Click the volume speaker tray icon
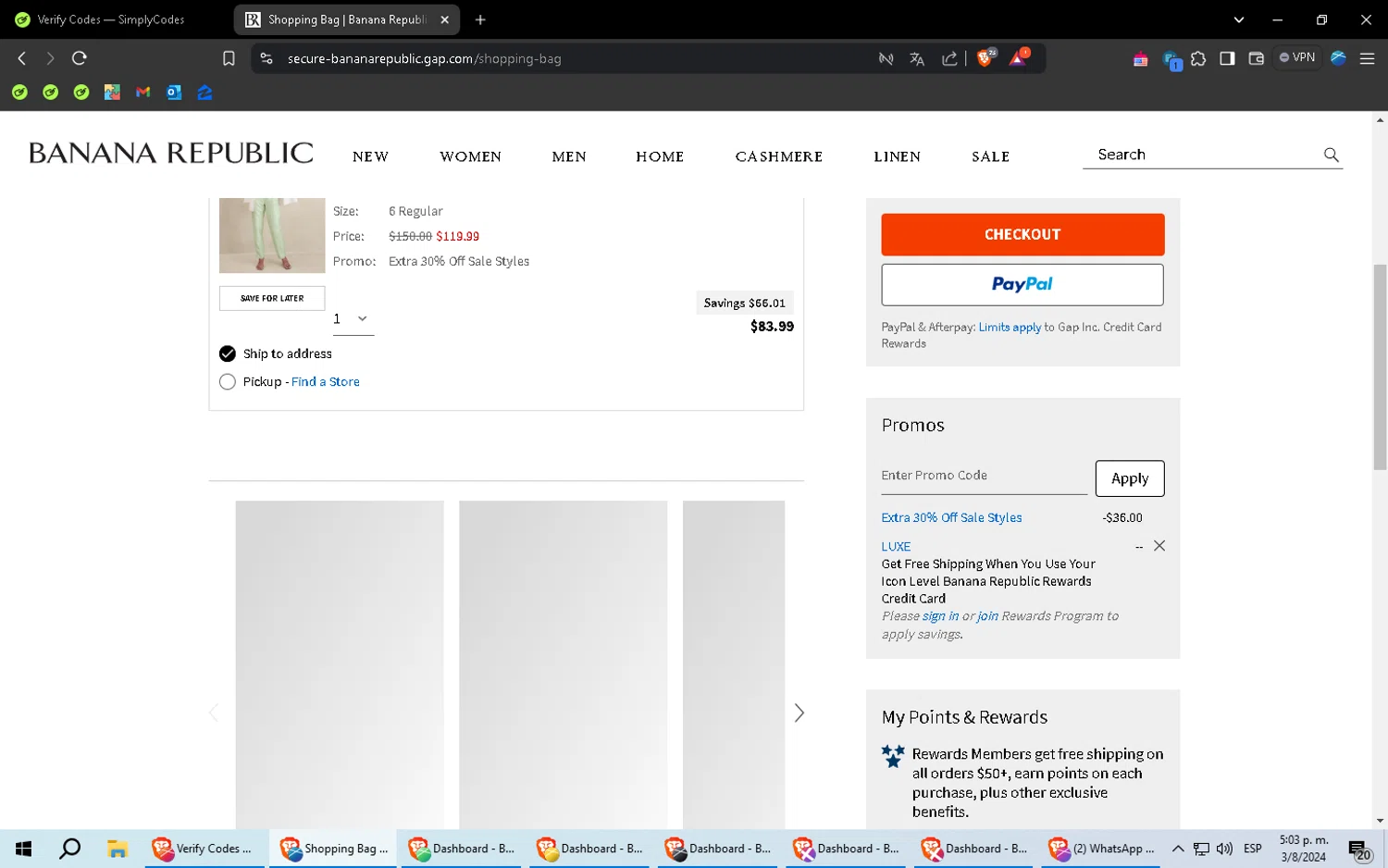 point(1224,849)
